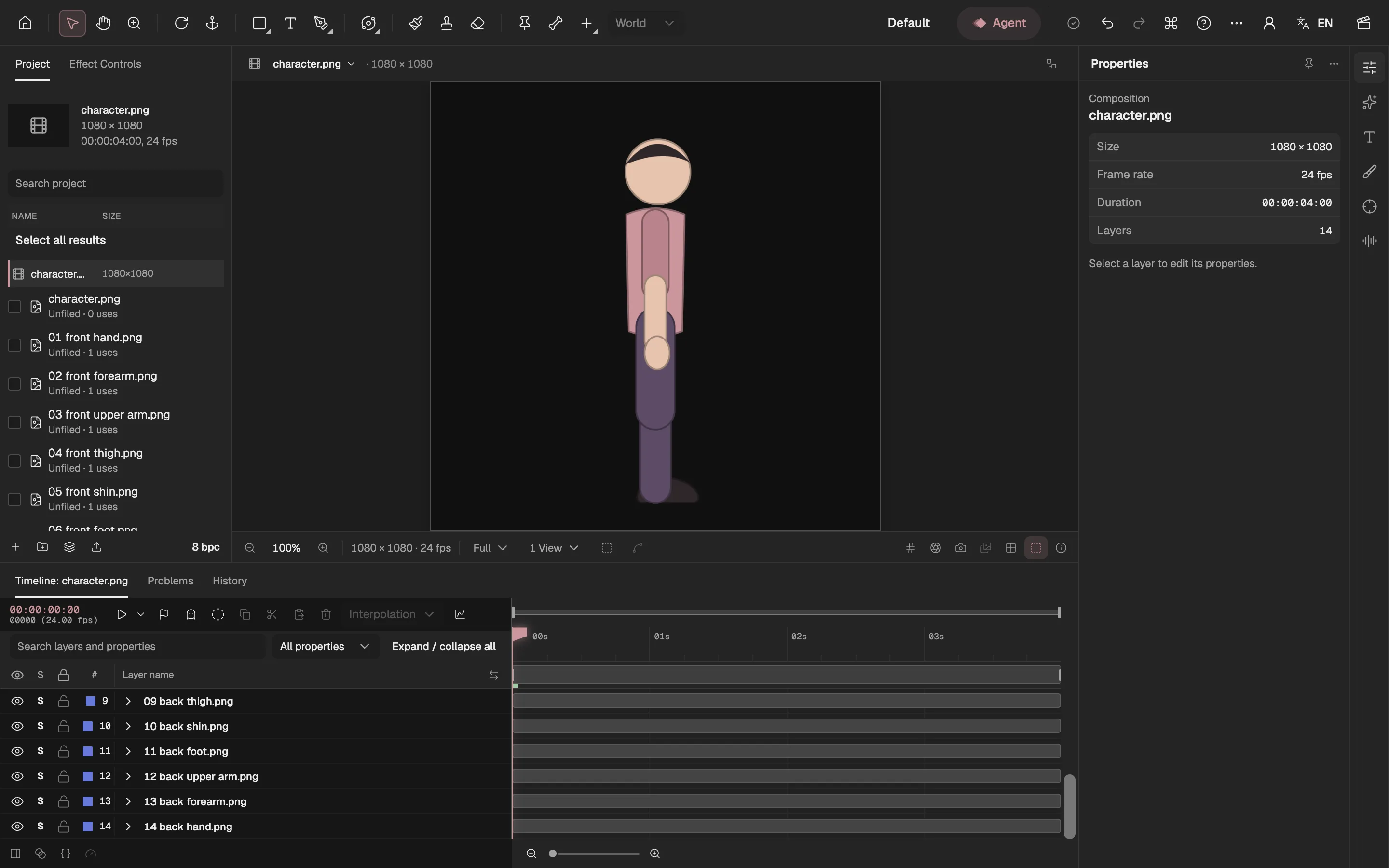
Task: Open the Full resolution dropdown
Action: tap(490, 548)
